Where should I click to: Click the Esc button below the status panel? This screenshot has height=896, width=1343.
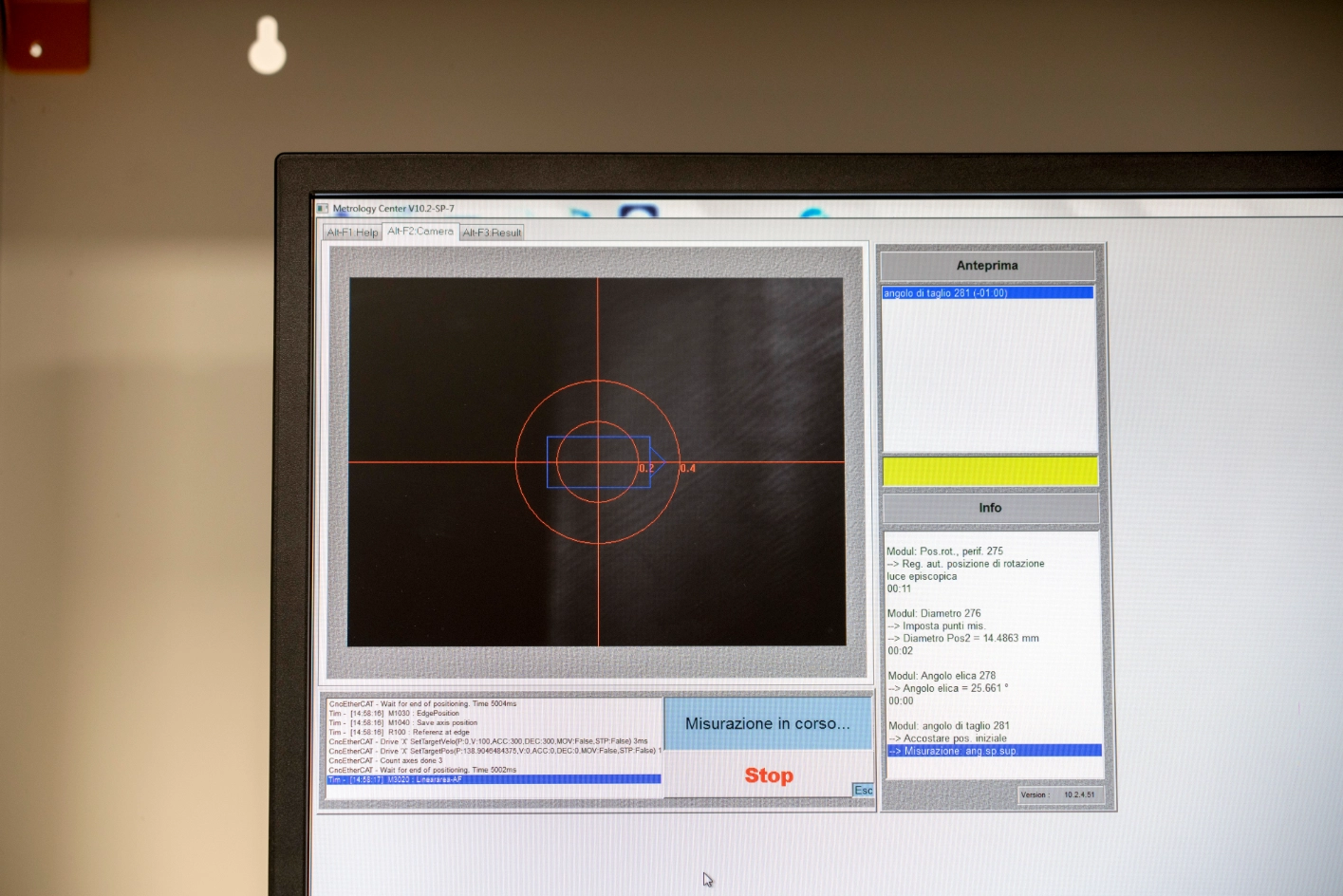(863, 790)
